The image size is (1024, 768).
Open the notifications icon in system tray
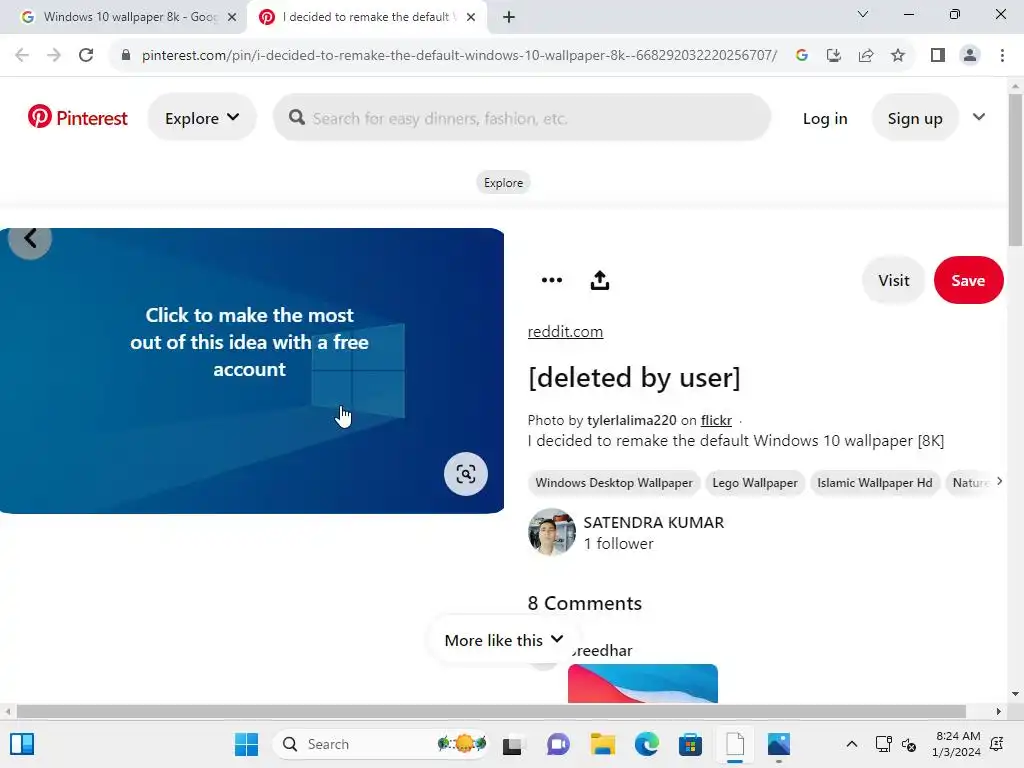[997, 744]
